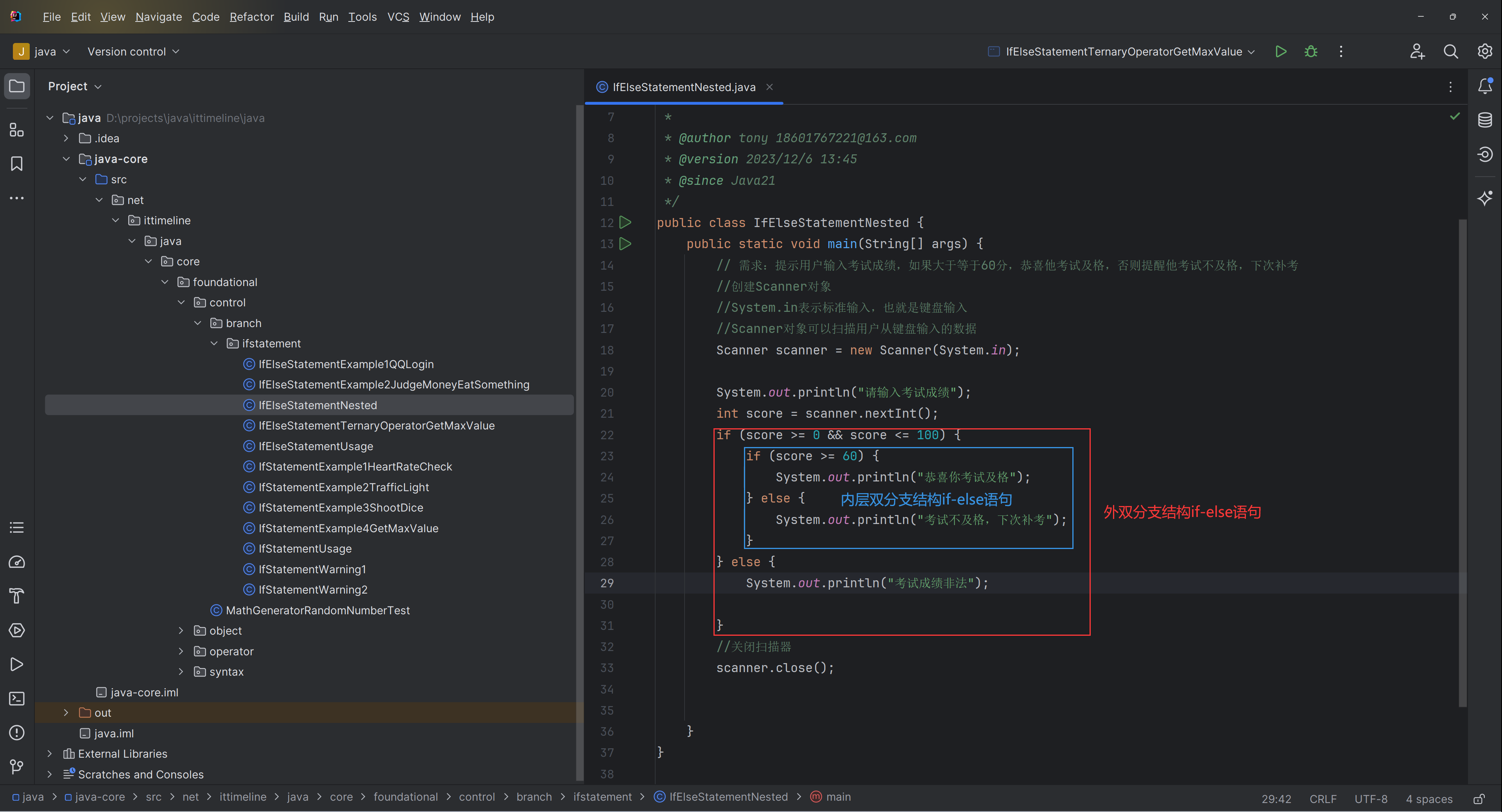
Task: Open the Bookmarks tool window
Action: tap(17, 164)
